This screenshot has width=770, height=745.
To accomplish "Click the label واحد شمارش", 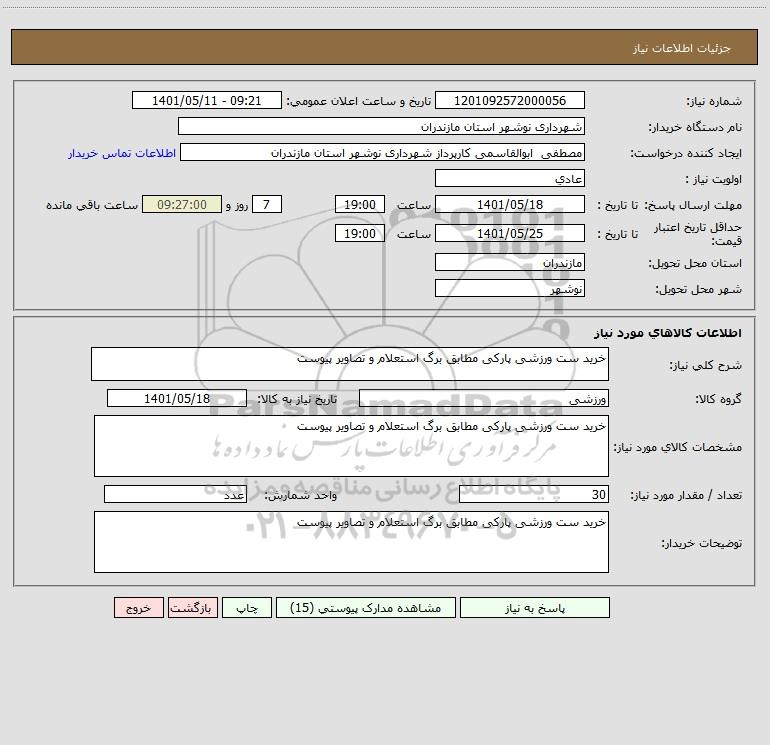I will 301,496.
